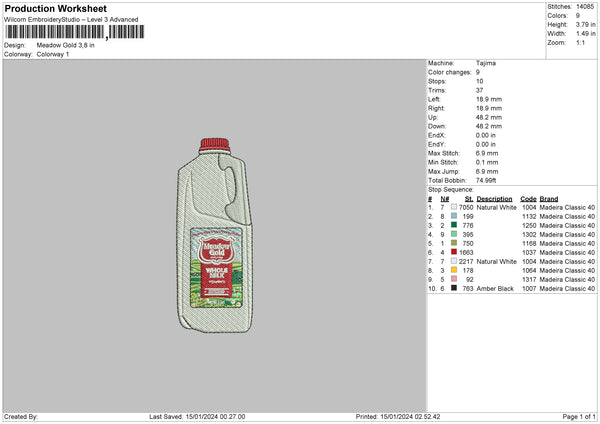Click the 'Down:' label
Viewport: 600px width, 424px height.
437,126
